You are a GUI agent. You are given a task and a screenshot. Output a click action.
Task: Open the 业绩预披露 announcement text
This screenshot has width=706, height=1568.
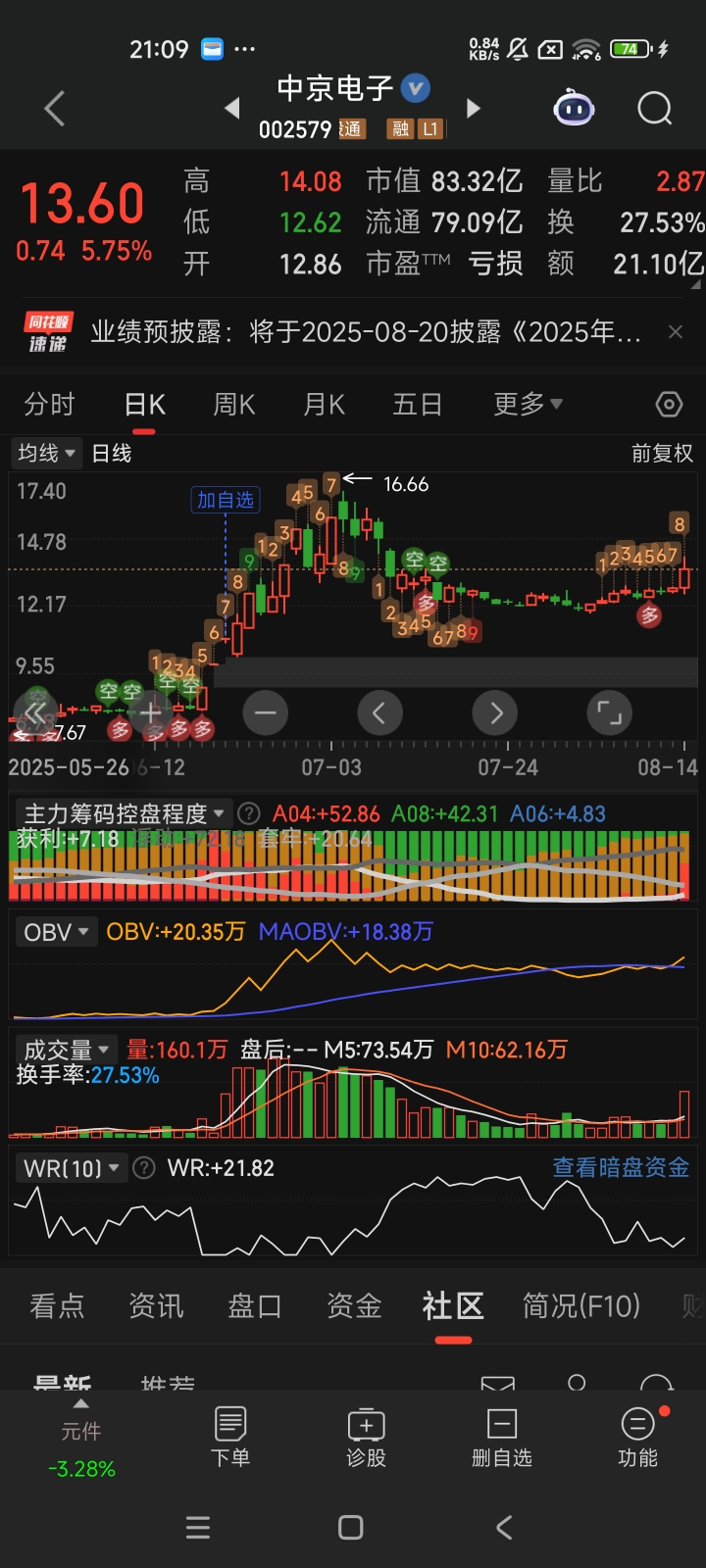coord(366,332)
